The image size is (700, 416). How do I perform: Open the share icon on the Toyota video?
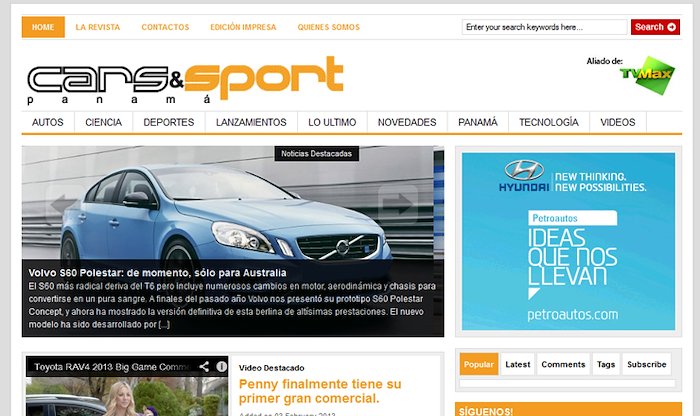(x=204, y=366)
